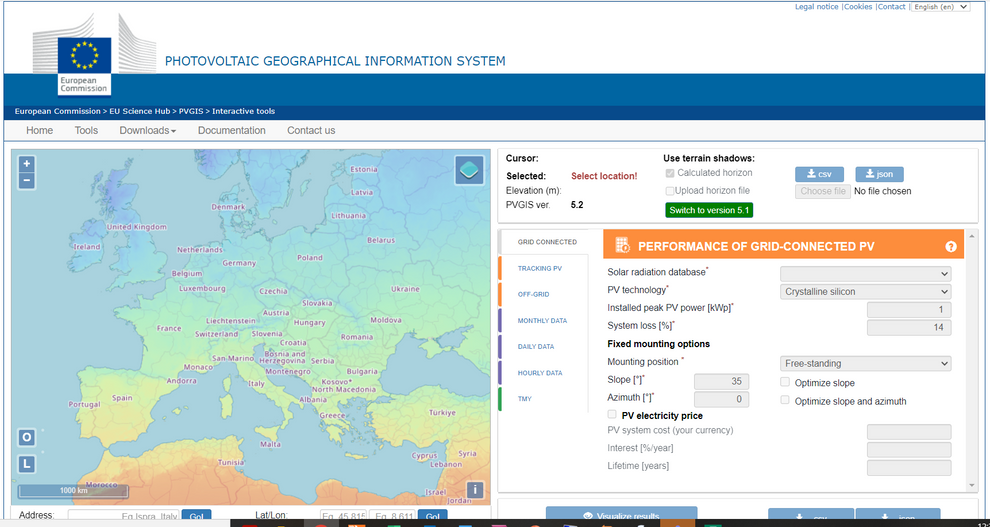Screen dimensions: 990x527
Task: Click the 1000 km map scale bar
Action: 73,490
